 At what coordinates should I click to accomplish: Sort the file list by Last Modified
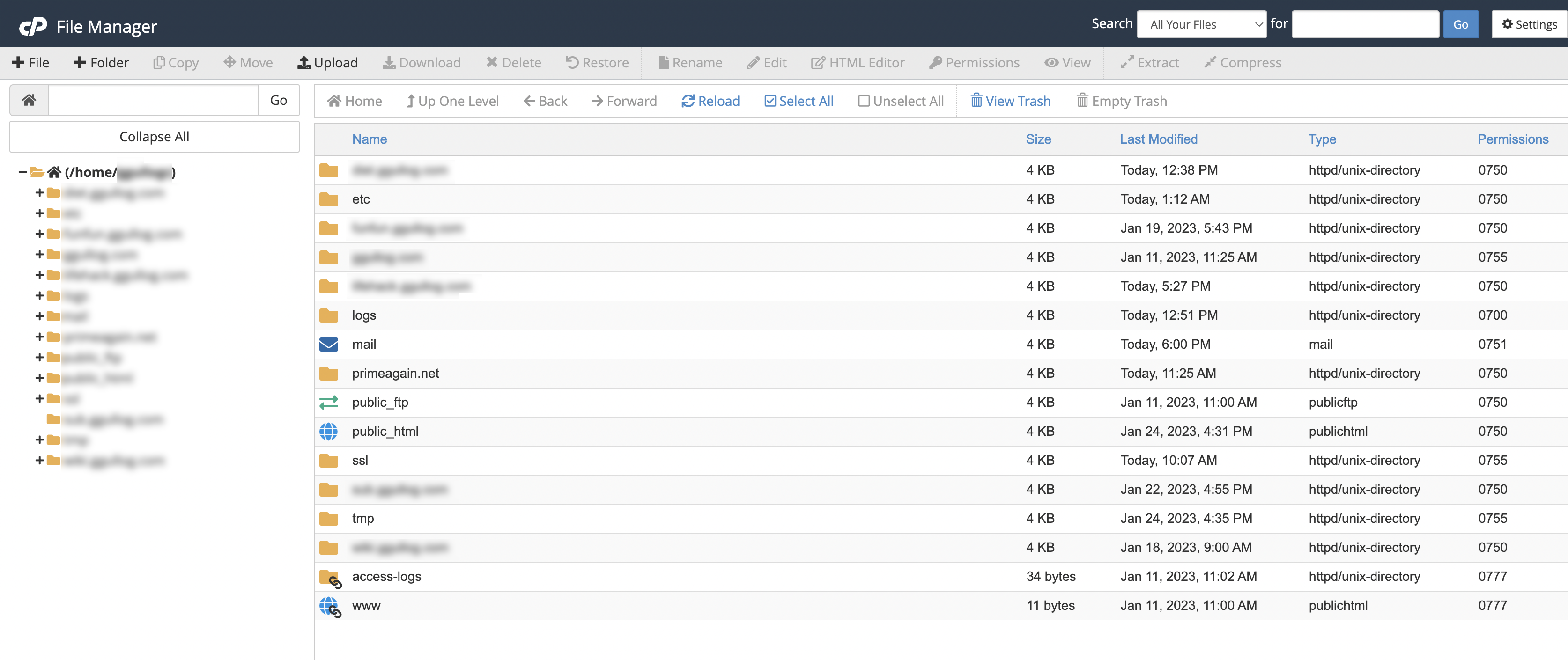coord(1158,139)
